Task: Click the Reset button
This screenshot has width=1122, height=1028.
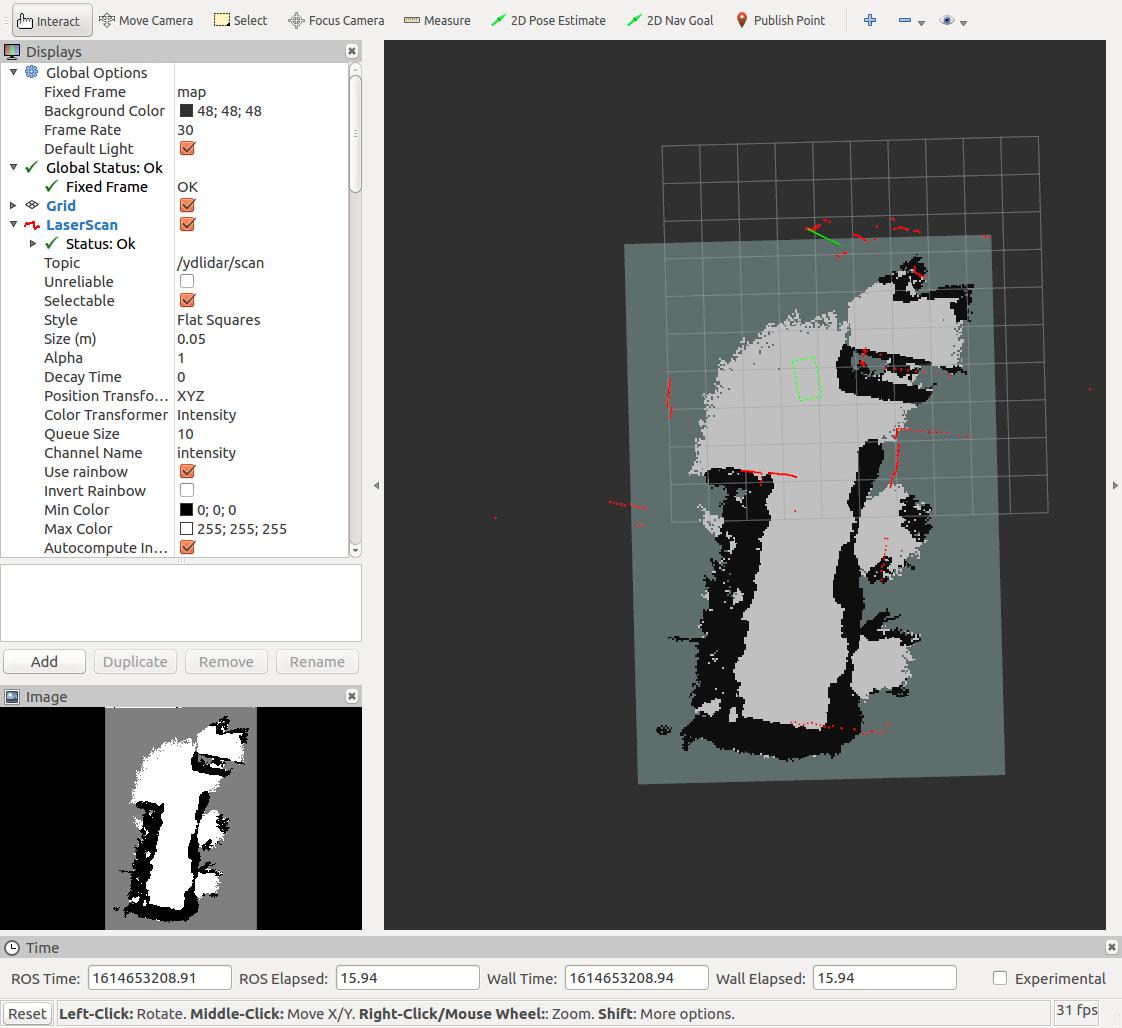Action: click(x=27, y=1013)
